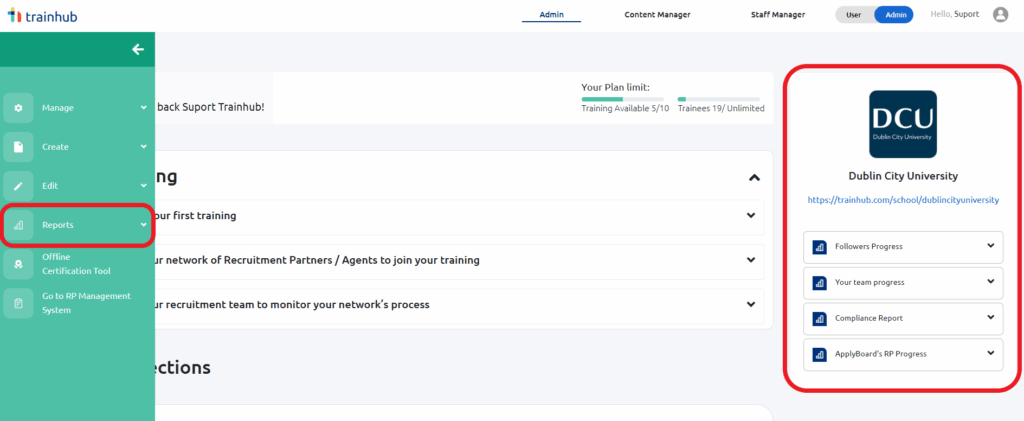Collapse sidebar with the back arrow
The height and width of the screenshot is (421, 1024).
[138, 50]
